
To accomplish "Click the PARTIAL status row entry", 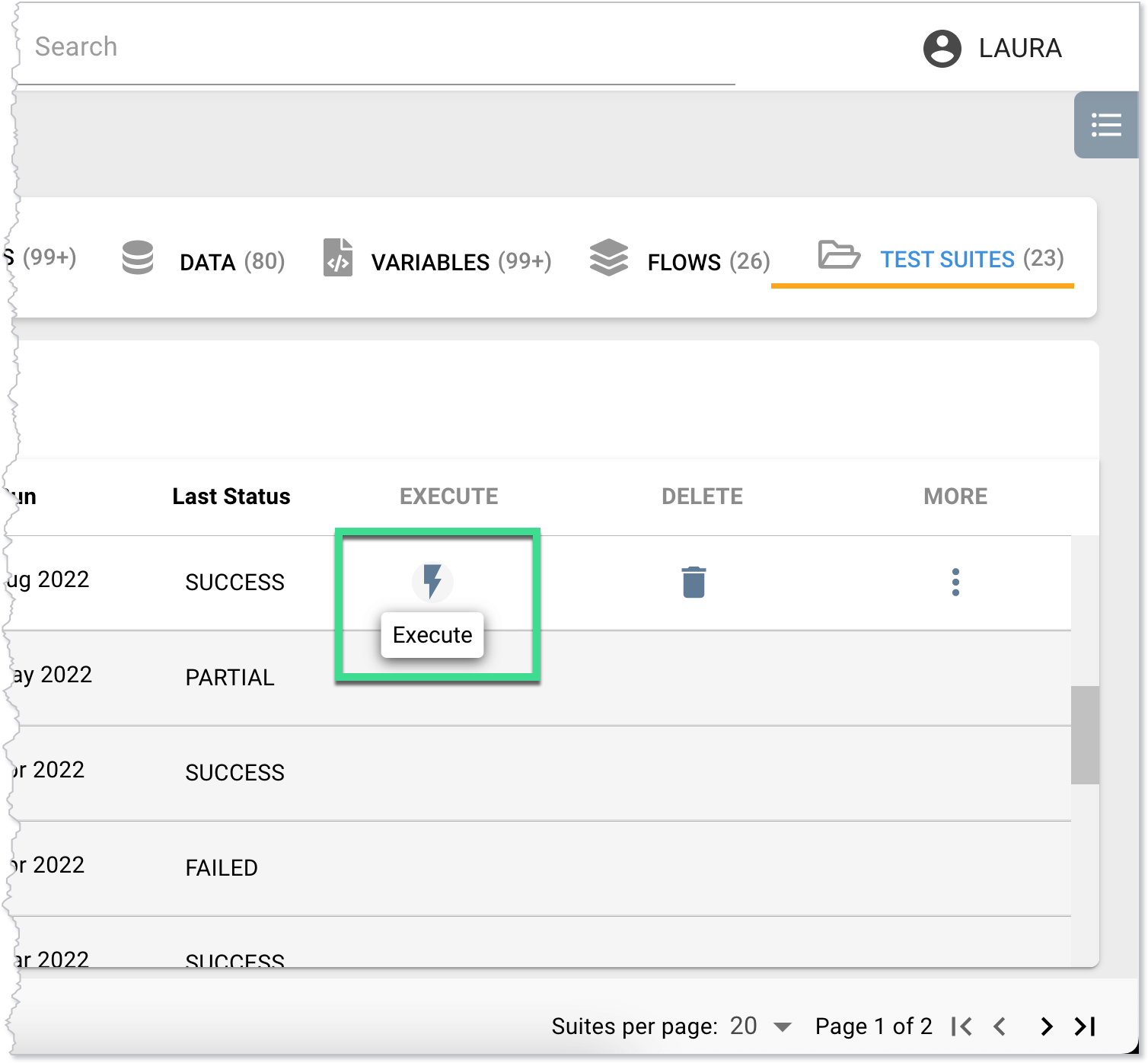I will point(230,677).
